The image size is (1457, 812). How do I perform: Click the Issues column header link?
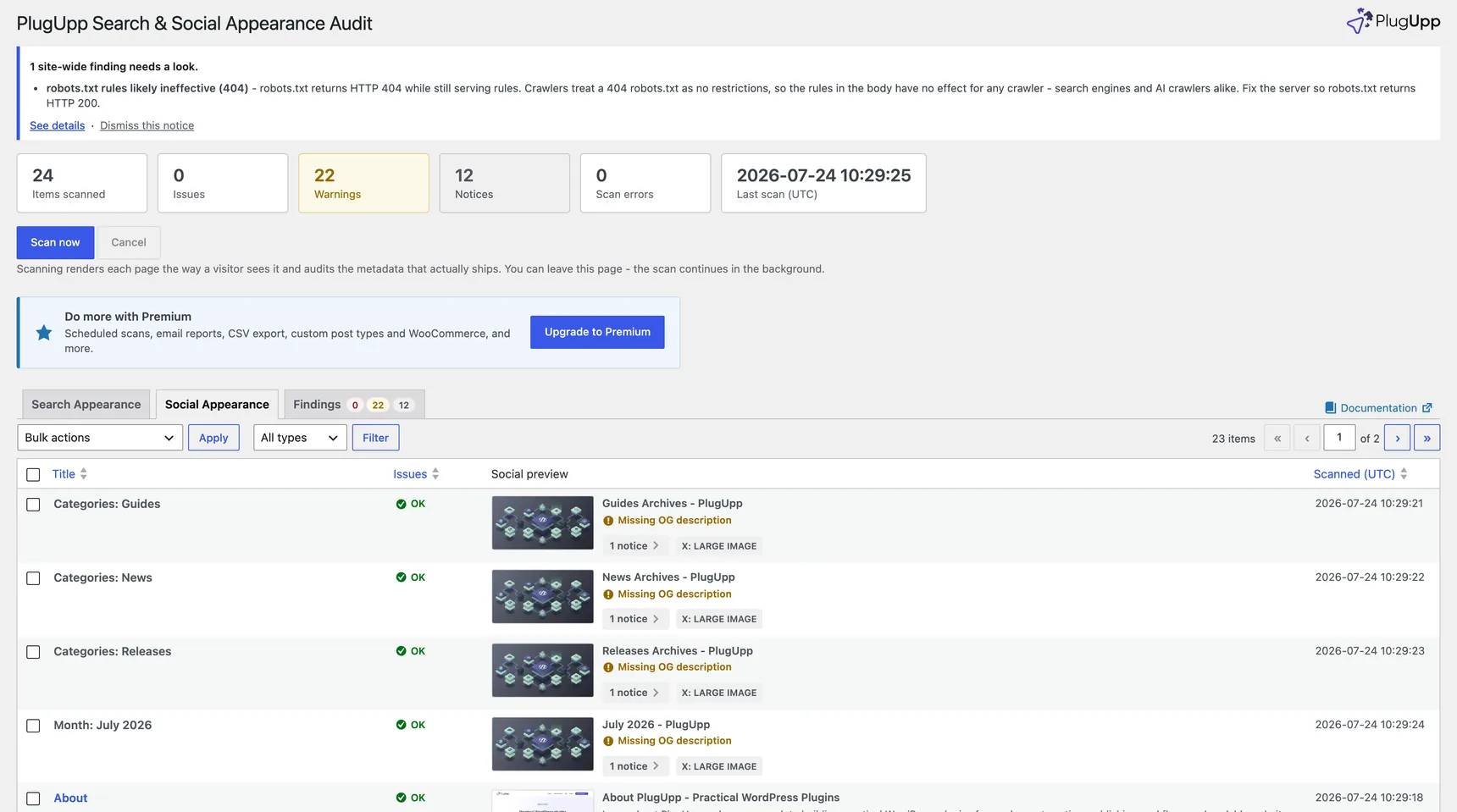pos(410,474)
